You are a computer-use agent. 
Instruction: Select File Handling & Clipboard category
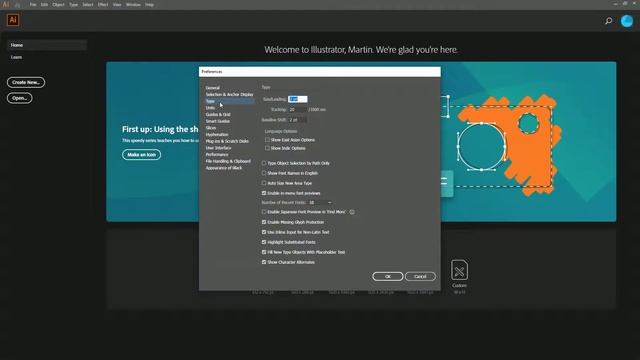click(x=228, y=161)
